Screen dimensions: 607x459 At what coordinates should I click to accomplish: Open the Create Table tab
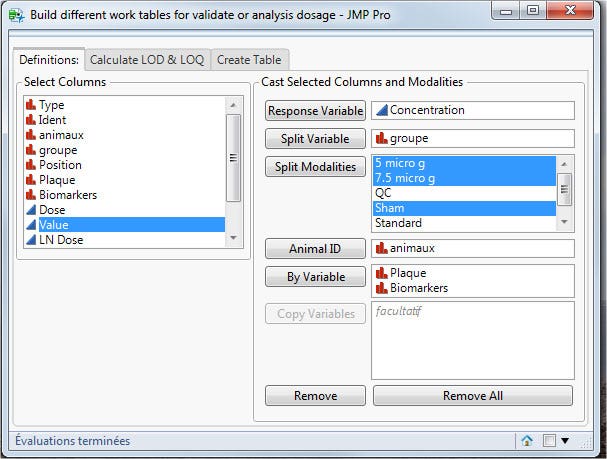[x=249, y=60]
